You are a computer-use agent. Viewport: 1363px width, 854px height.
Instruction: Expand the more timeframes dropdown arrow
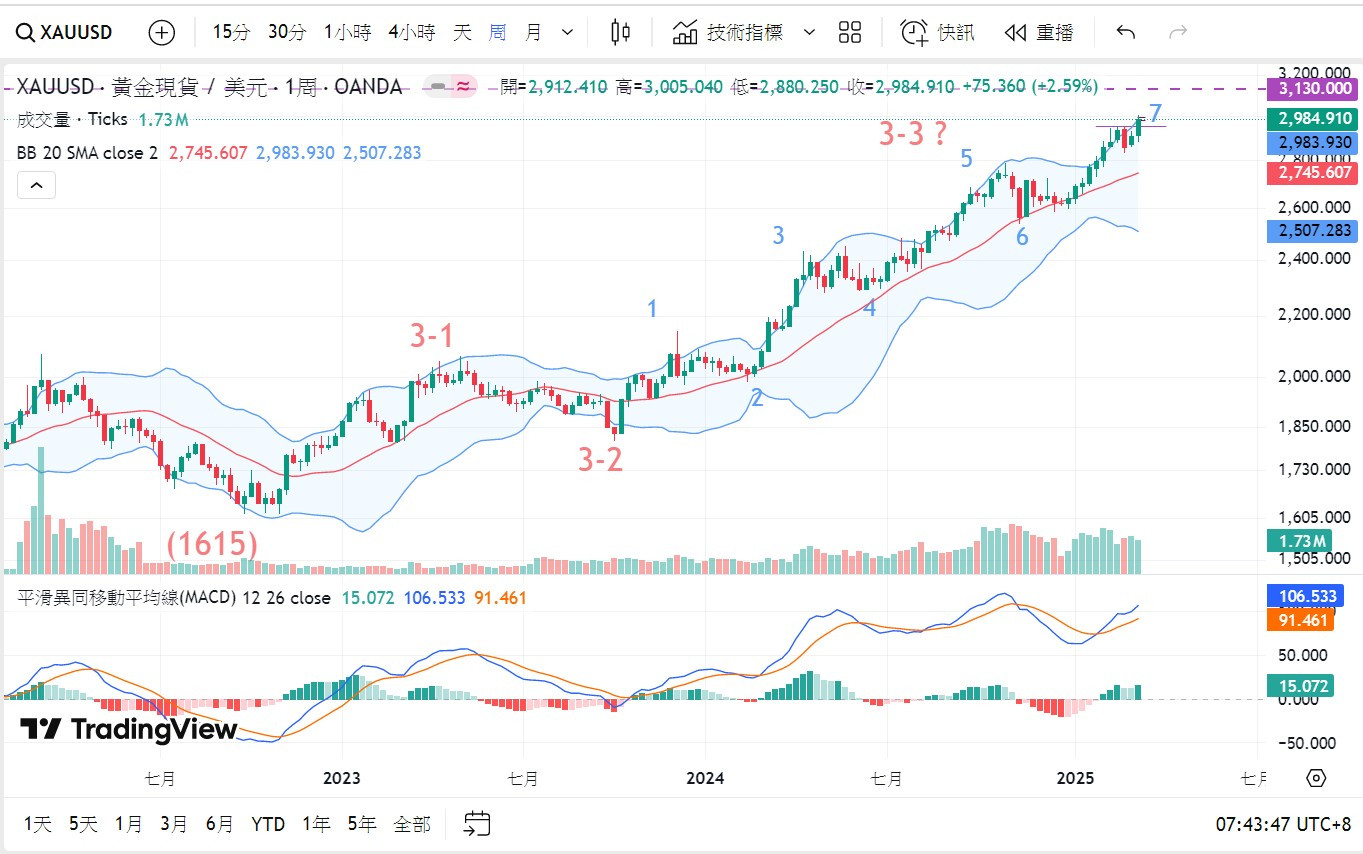tap(568, 32)
